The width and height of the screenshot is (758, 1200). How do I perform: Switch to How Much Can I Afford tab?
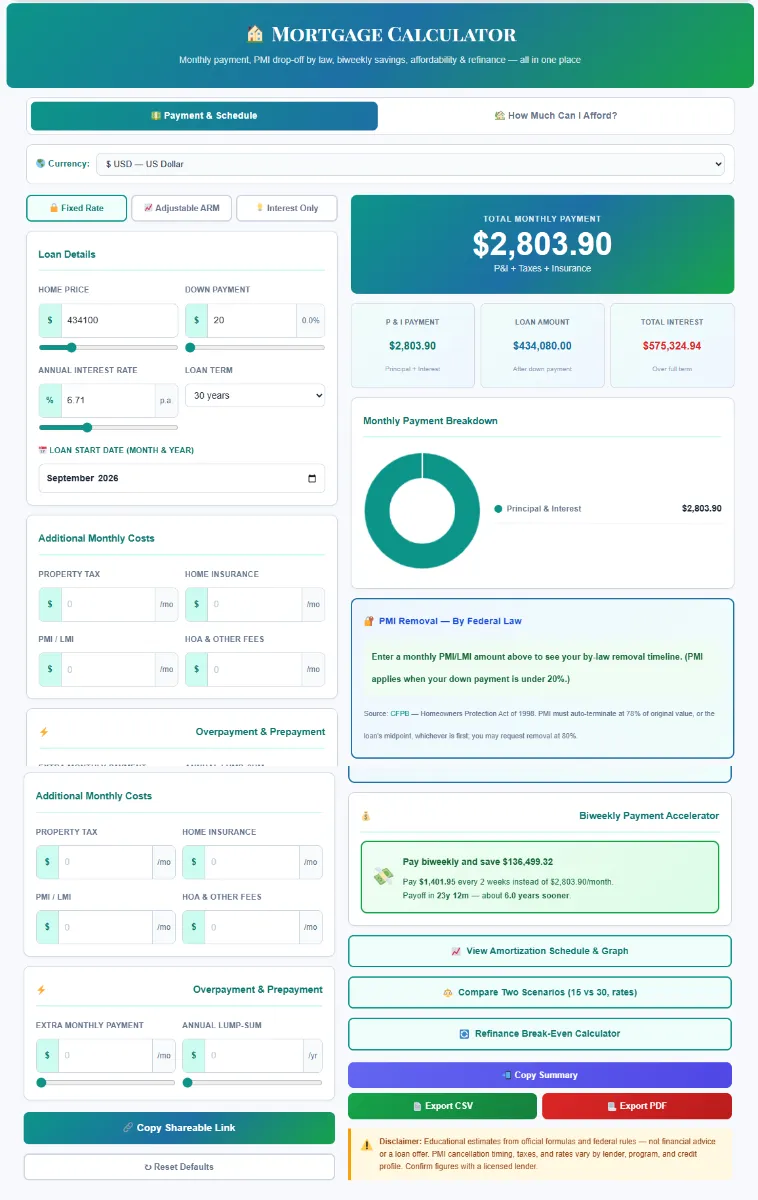point(555,116)
